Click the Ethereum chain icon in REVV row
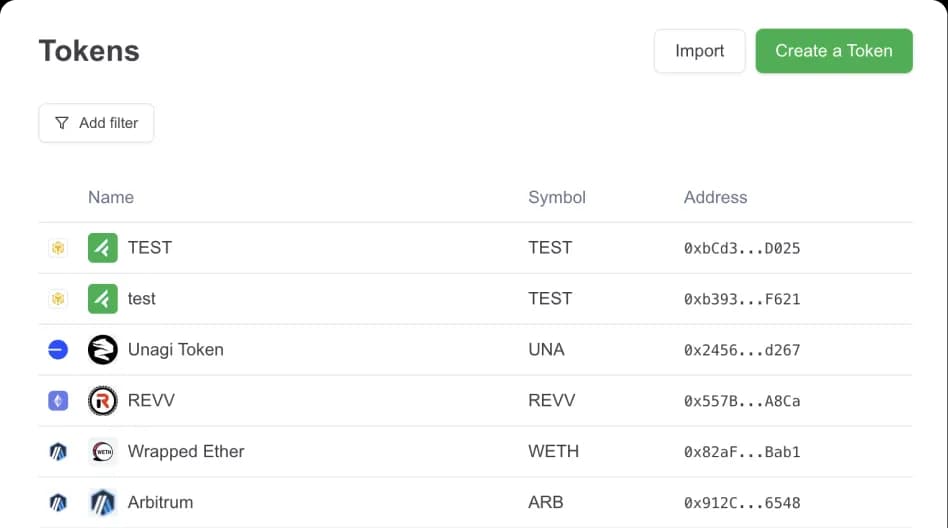 click(x=58, y=401)
